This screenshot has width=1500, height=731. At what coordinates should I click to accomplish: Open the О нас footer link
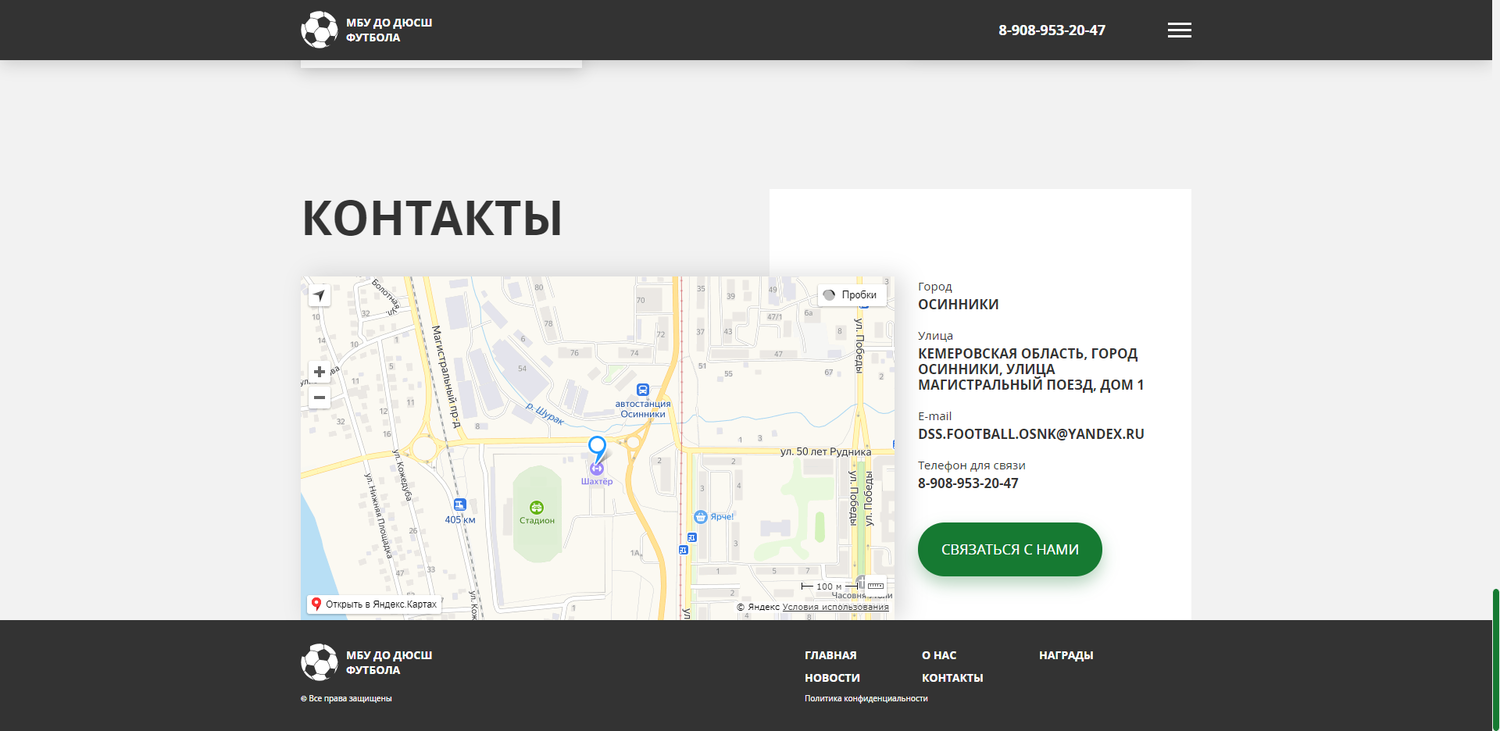pyautogui.click(x=939, y=655)
